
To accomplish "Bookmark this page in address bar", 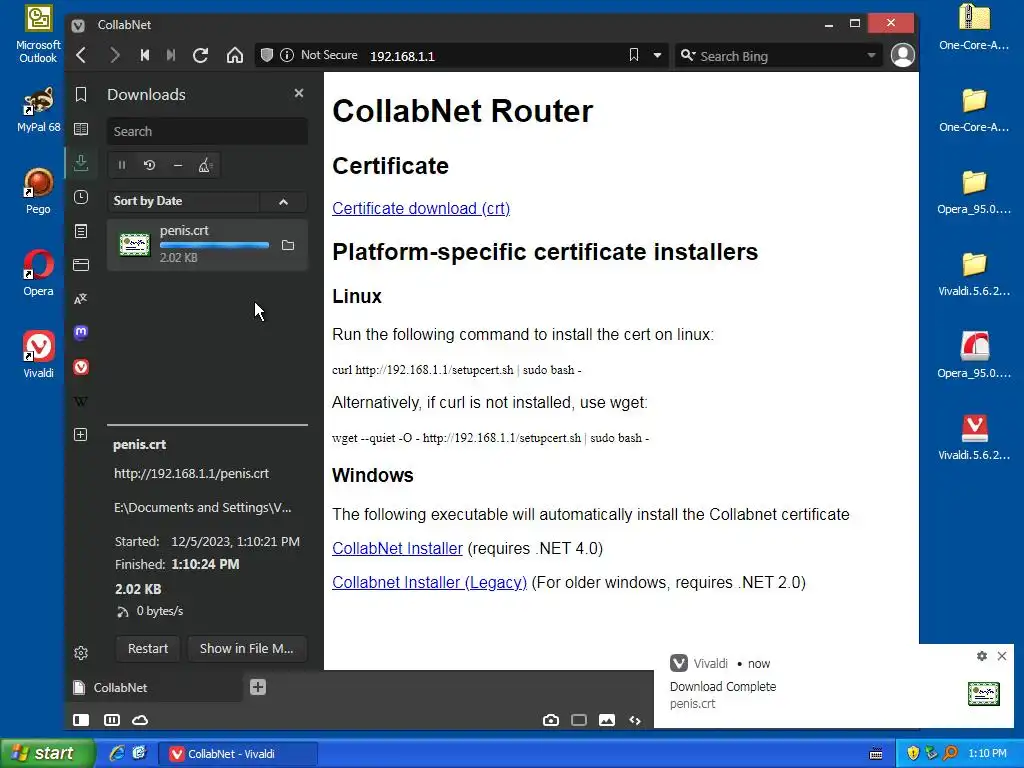I will (633, 55).
